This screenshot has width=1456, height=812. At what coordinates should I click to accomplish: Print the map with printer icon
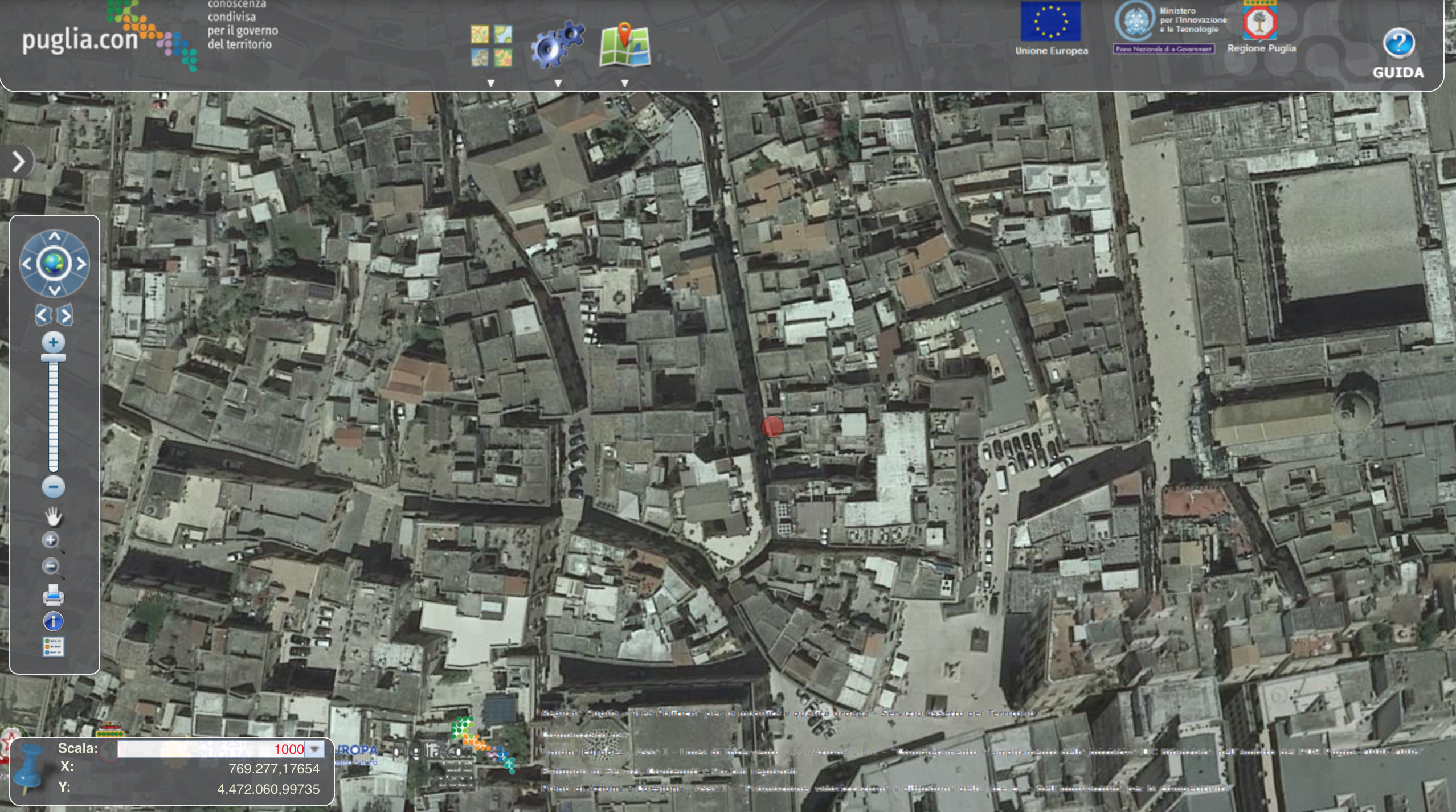coord(53,595)
